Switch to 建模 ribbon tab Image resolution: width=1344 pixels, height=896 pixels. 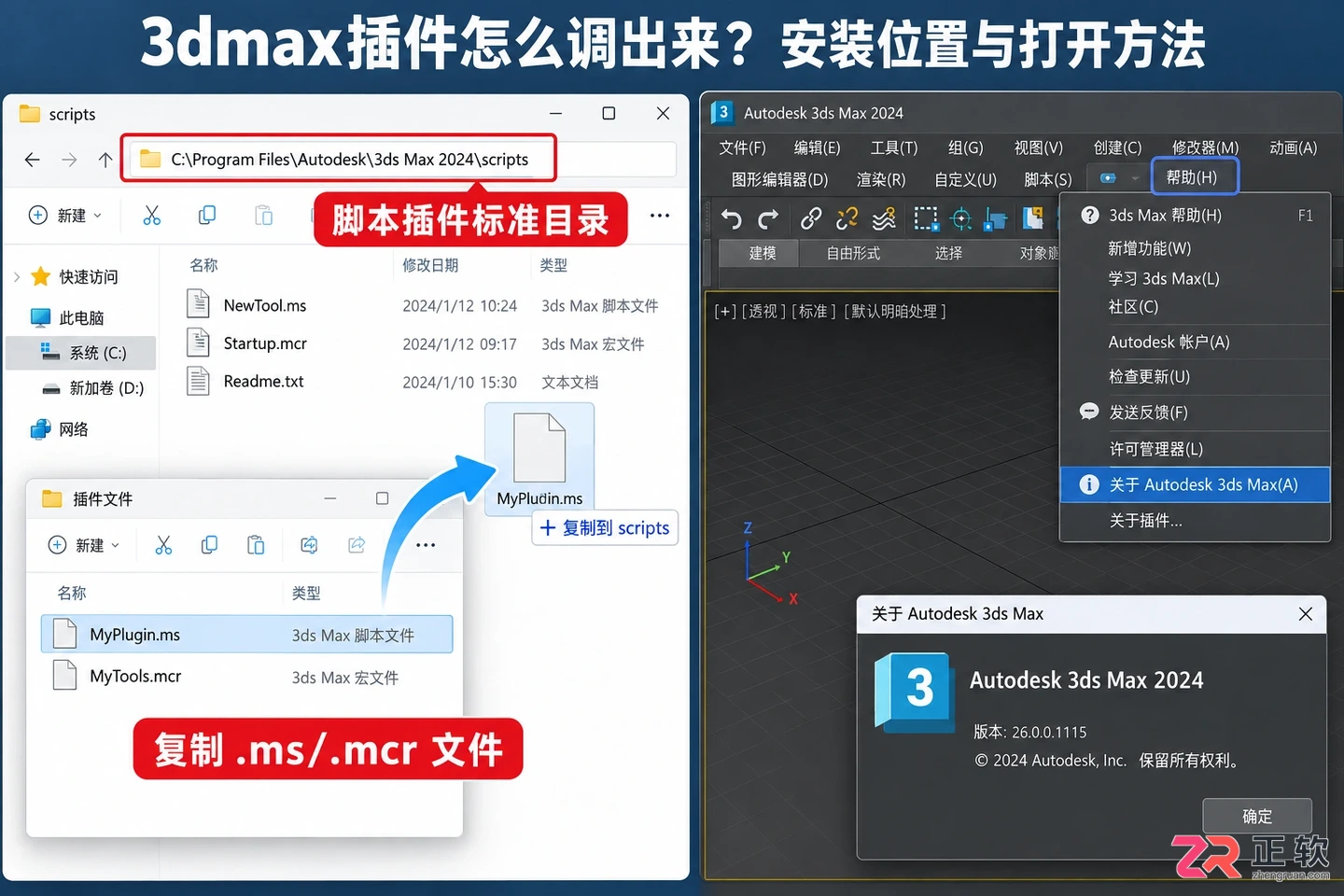point(761,253)
